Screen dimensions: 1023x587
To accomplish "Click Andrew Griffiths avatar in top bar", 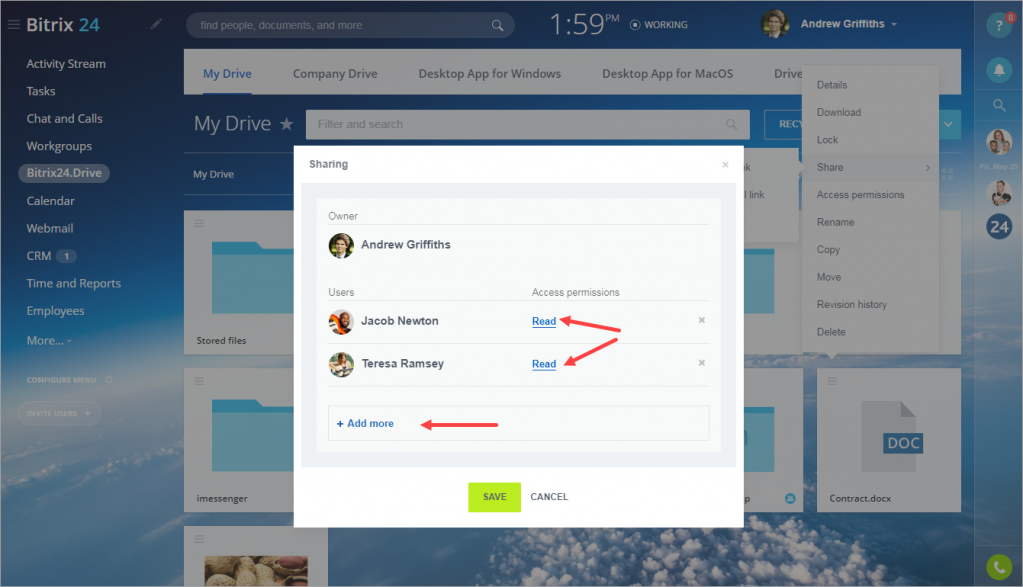I will (775, 24).
